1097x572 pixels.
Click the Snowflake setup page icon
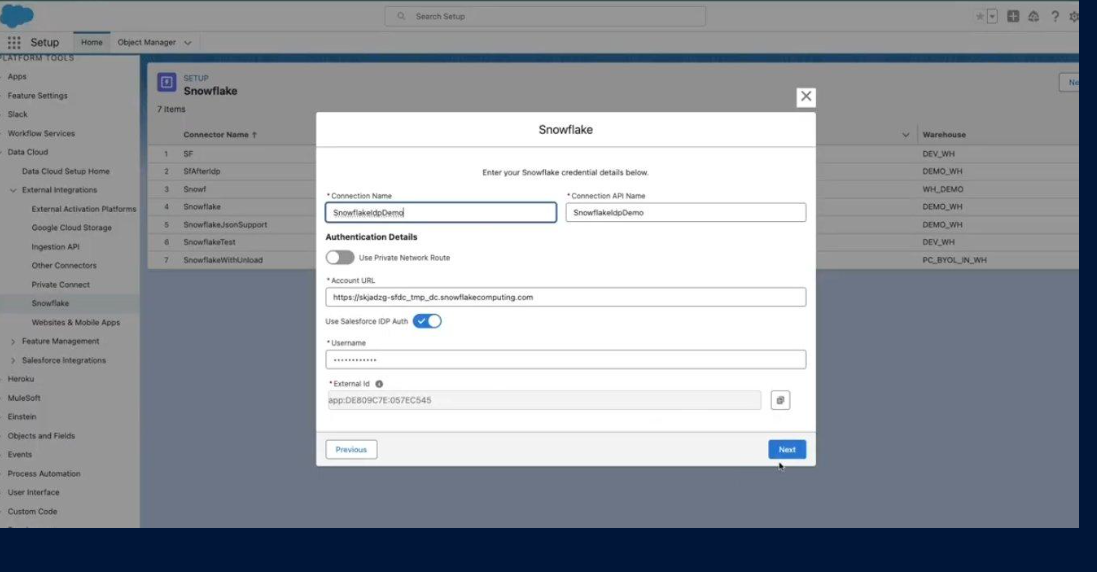click(x=167, y=83)
